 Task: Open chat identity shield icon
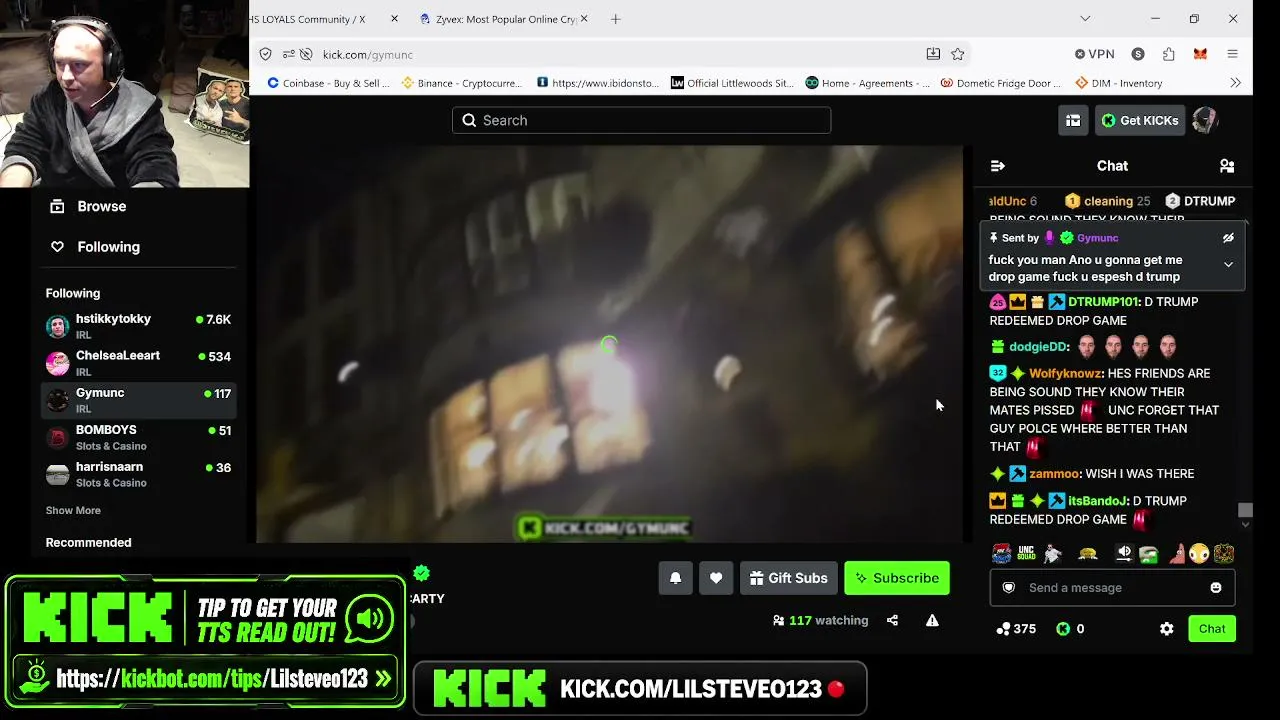1009,588
